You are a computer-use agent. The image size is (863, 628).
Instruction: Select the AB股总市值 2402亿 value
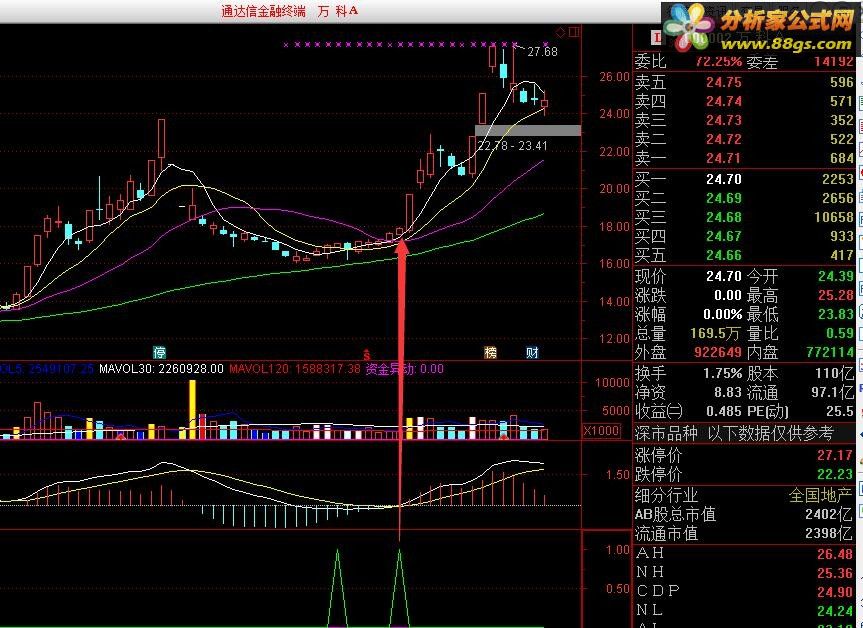point(828,515)
